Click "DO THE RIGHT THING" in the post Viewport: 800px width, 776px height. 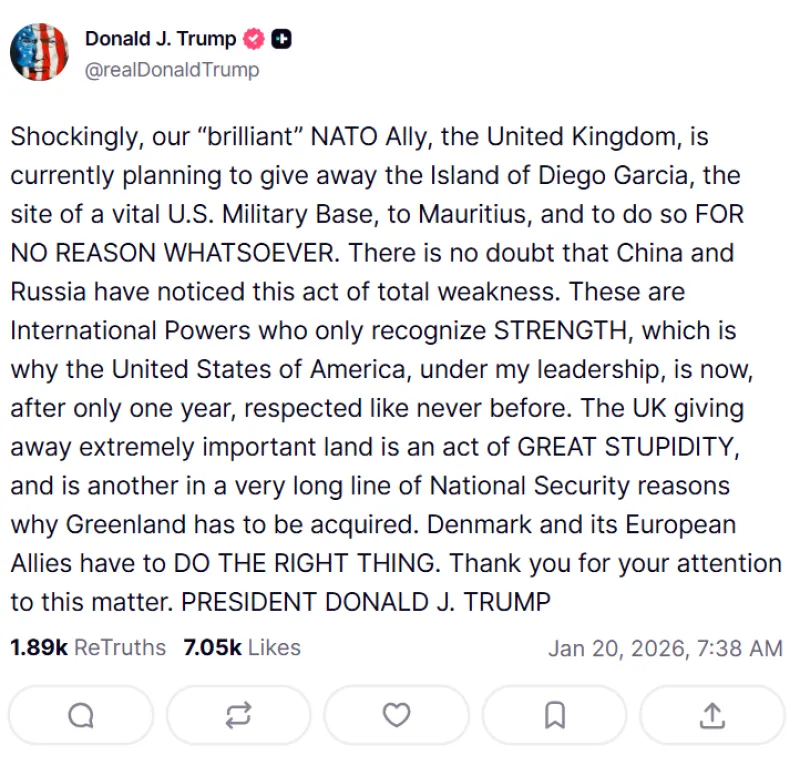pos(304,564)
